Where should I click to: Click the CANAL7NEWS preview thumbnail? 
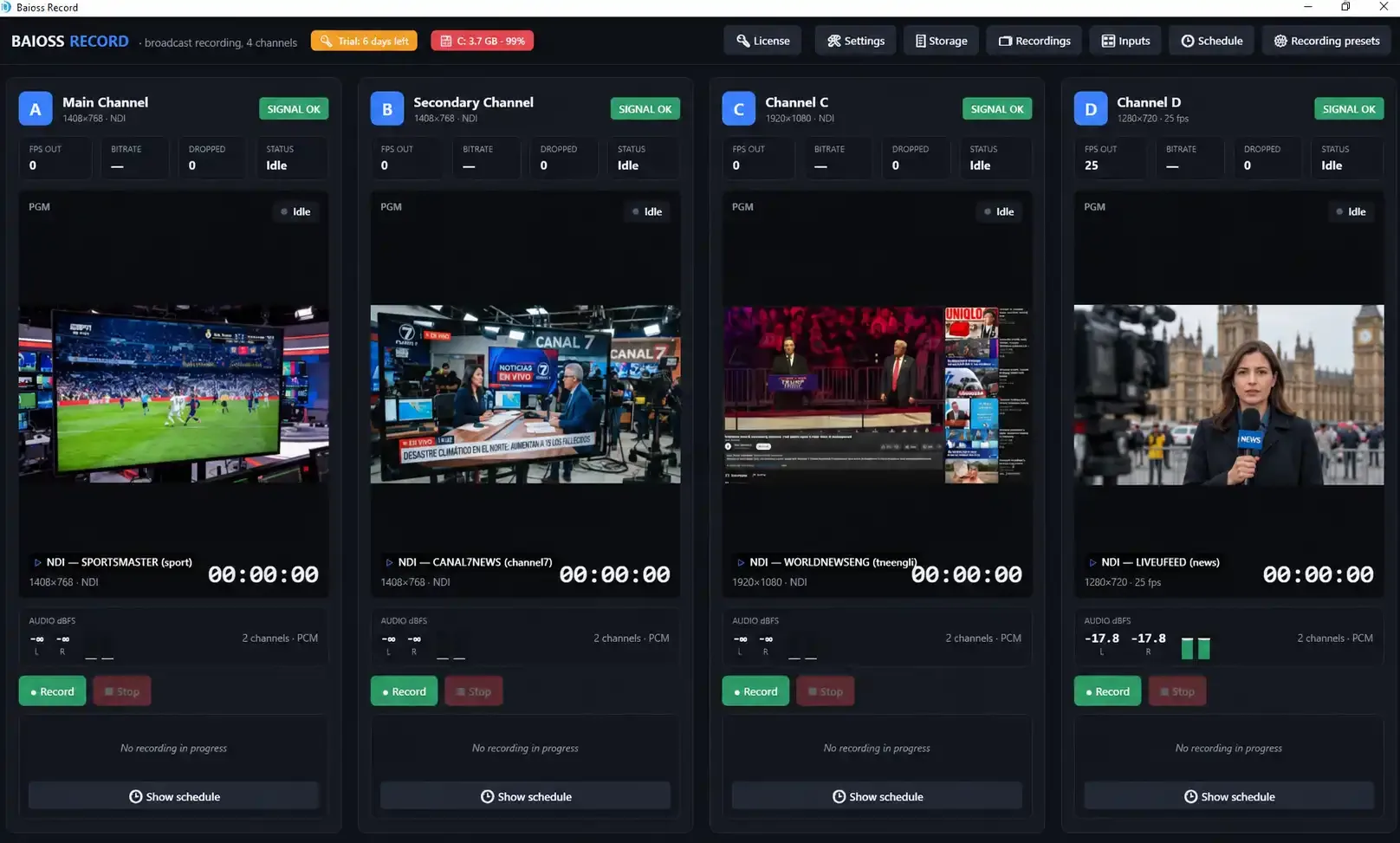tap(526, 393)
